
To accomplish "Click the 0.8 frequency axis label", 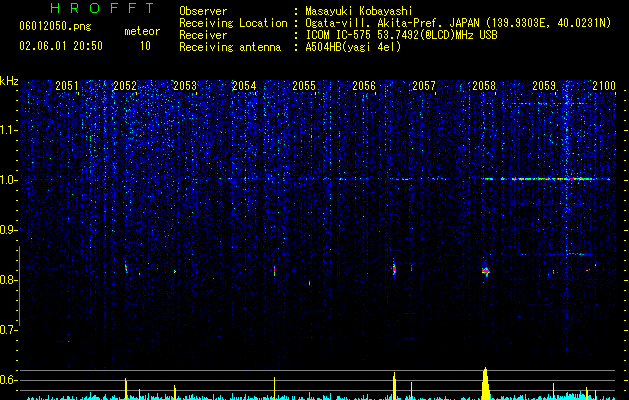I will click(8, 280).
